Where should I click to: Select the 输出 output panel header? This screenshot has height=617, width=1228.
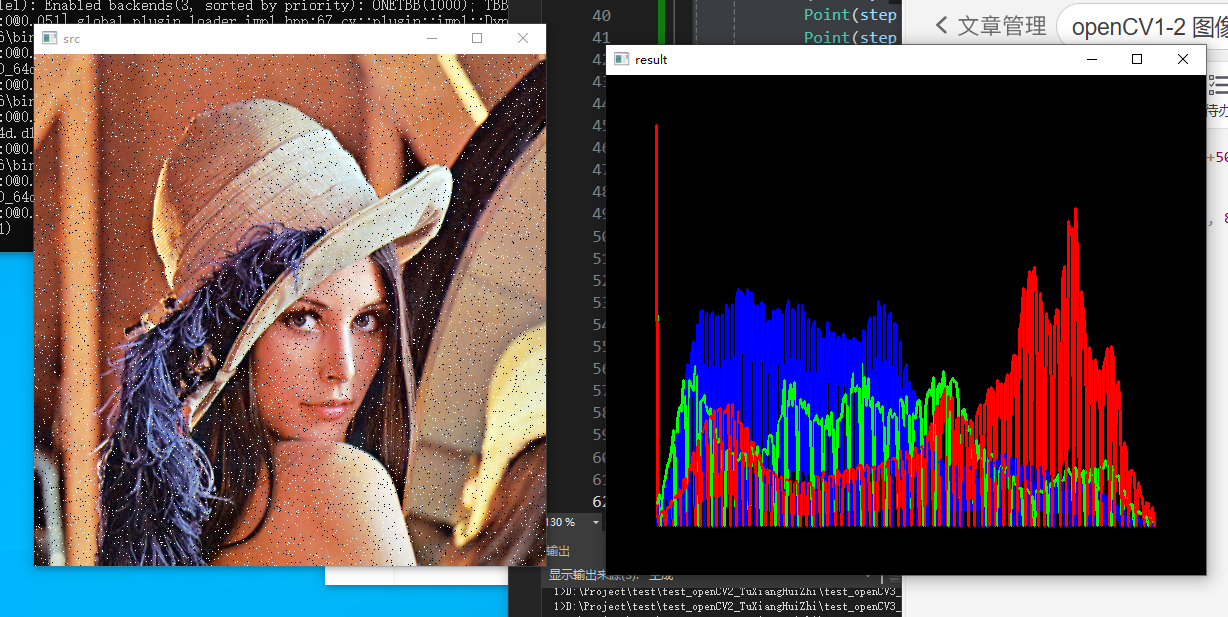(559, 551)
